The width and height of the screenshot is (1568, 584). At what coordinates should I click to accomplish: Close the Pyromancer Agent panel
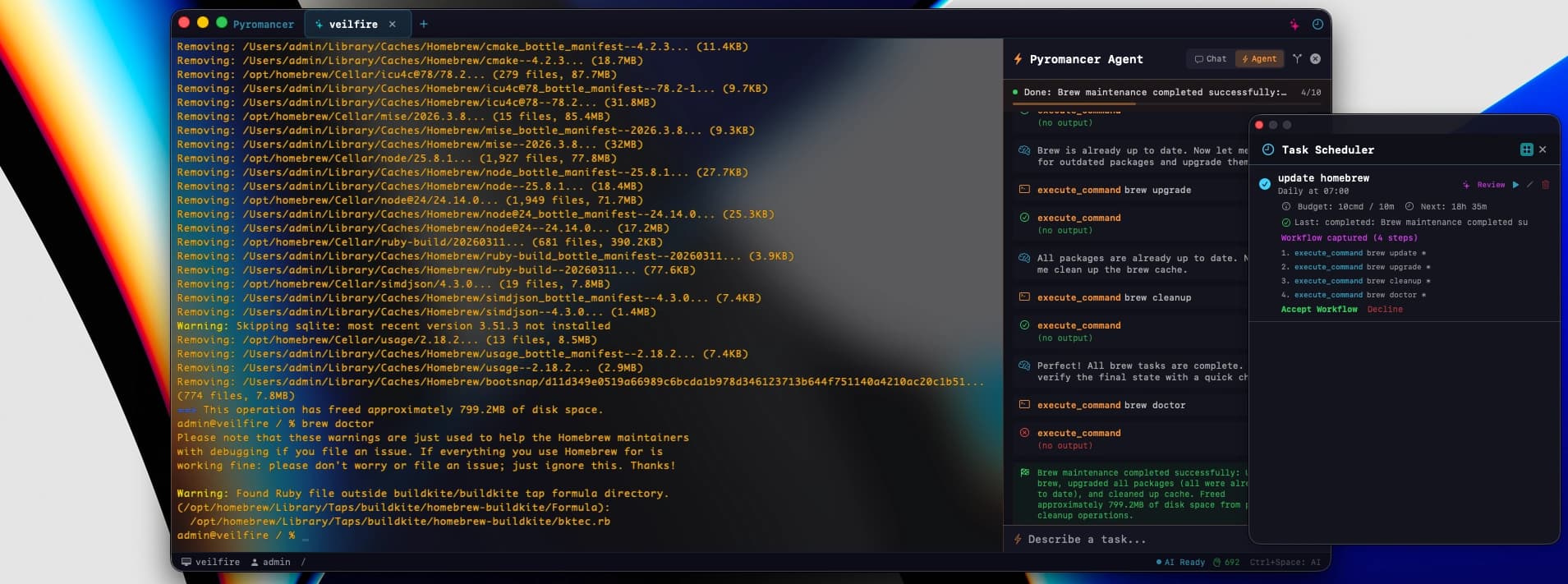1316,59
